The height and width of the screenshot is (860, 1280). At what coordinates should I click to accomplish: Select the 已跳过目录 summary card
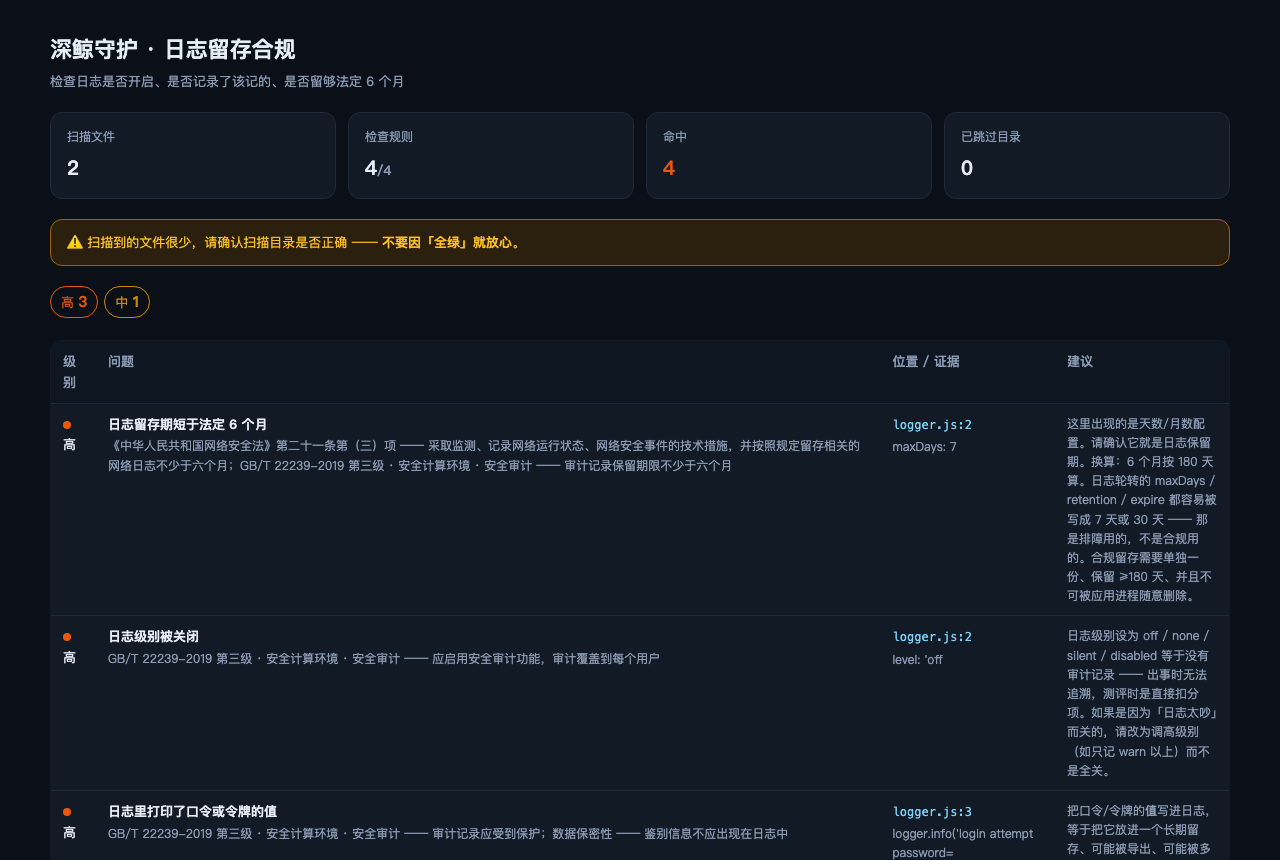(1087, 155)
